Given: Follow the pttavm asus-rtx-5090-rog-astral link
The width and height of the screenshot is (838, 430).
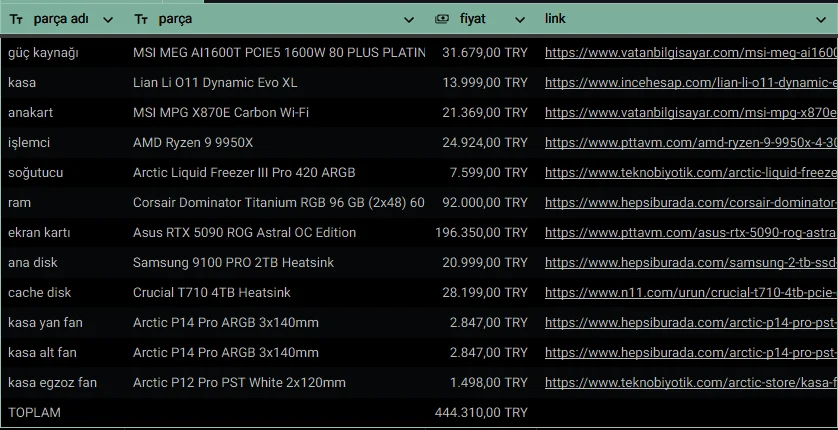Looking at the screenshot, I should coord(691,232).
